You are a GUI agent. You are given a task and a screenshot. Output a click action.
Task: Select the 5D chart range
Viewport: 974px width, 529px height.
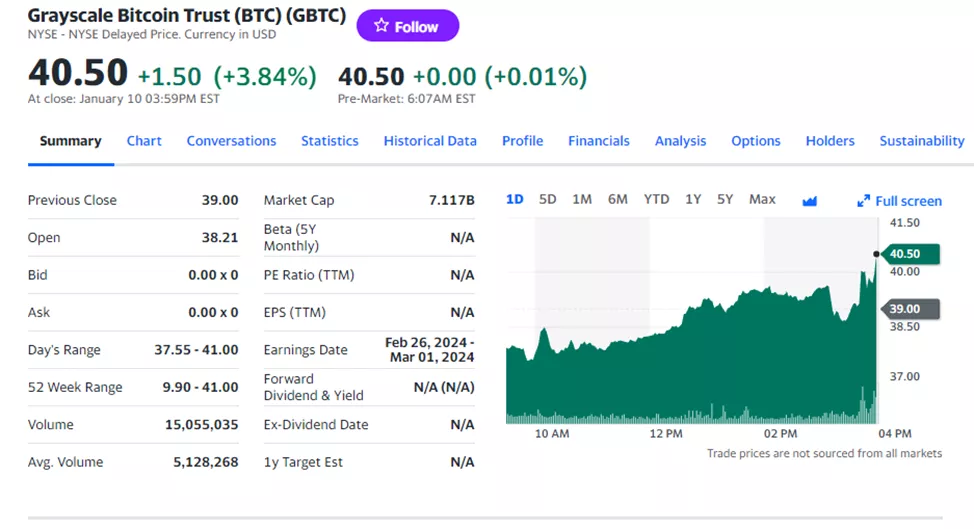(x=547, y=199)
